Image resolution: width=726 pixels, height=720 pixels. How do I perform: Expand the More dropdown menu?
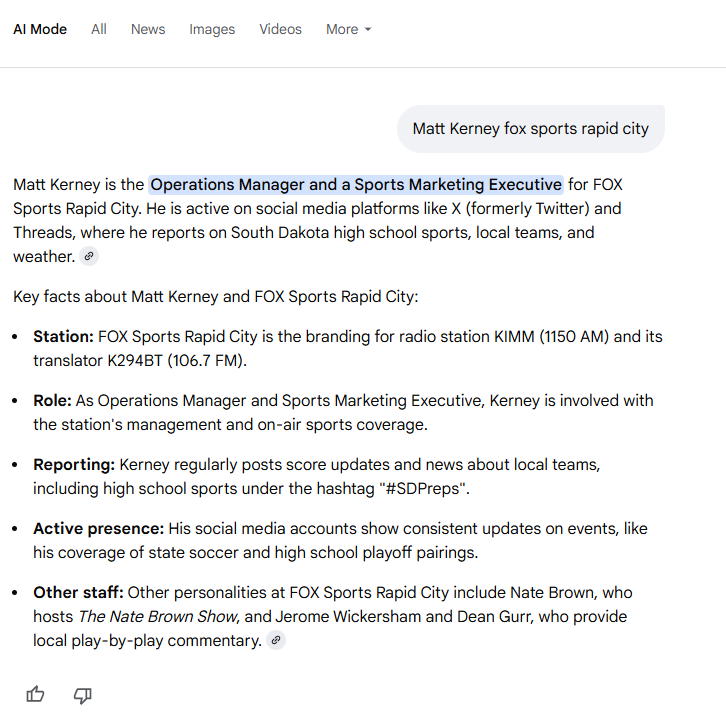[x=348, y=29]
